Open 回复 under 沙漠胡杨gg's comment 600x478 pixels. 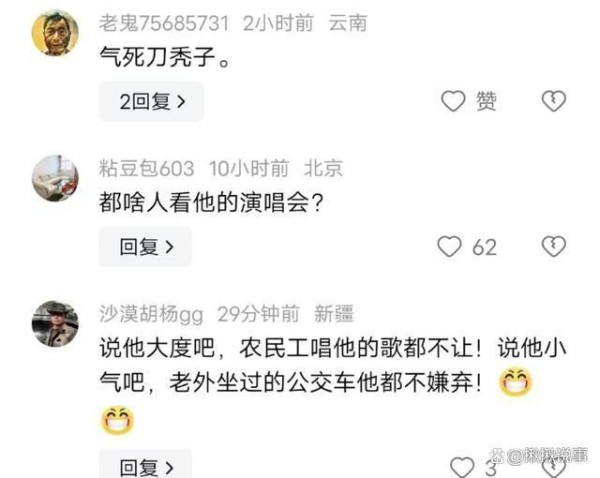[x=145, y=464]
